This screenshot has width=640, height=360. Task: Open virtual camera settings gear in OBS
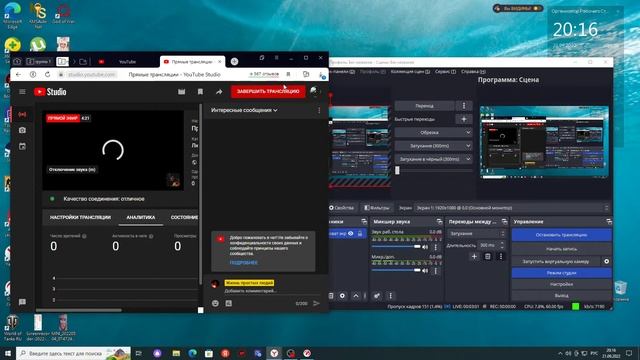click(x=607, y=261)
